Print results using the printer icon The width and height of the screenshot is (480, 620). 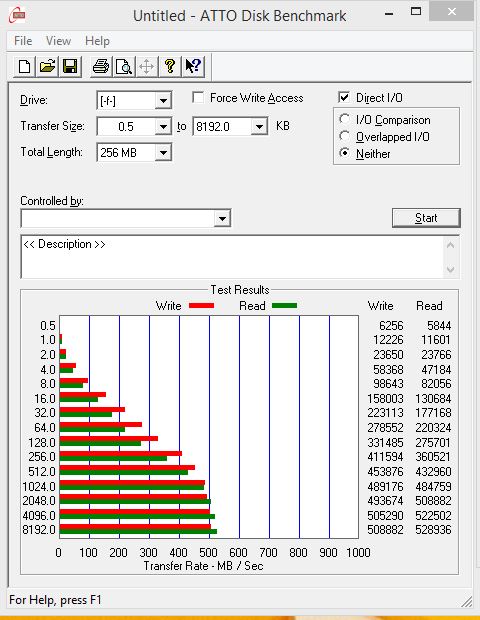click(x=101, y=66)
